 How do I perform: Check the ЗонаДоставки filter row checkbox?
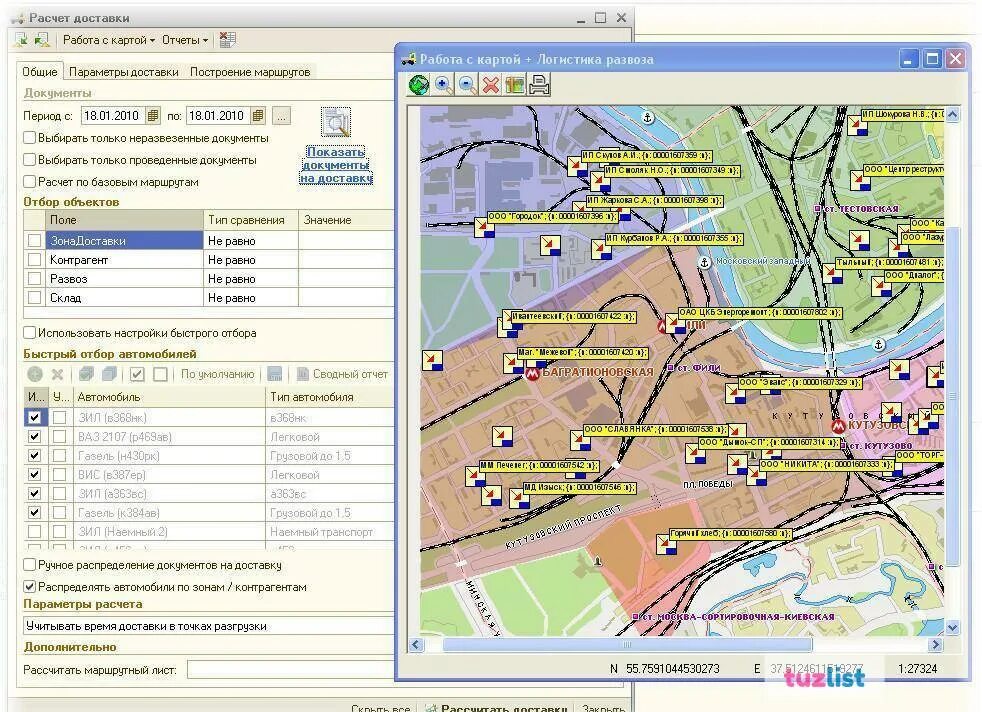[x=34, y=240]
